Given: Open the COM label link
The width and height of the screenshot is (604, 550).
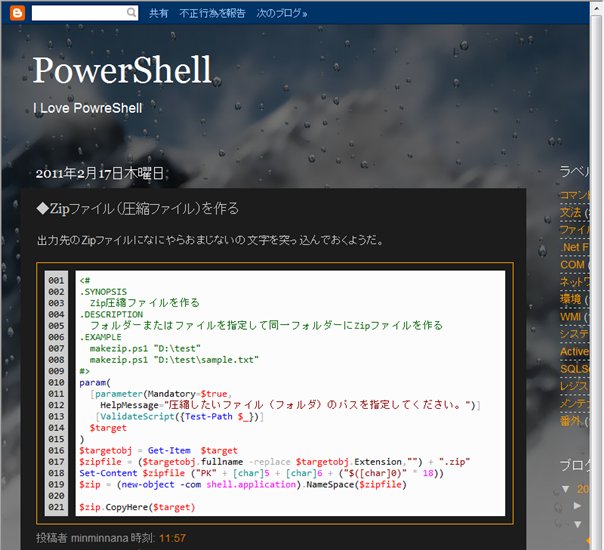Looking at the screenshot, I should pyautogui.click(x=572, y=265).
